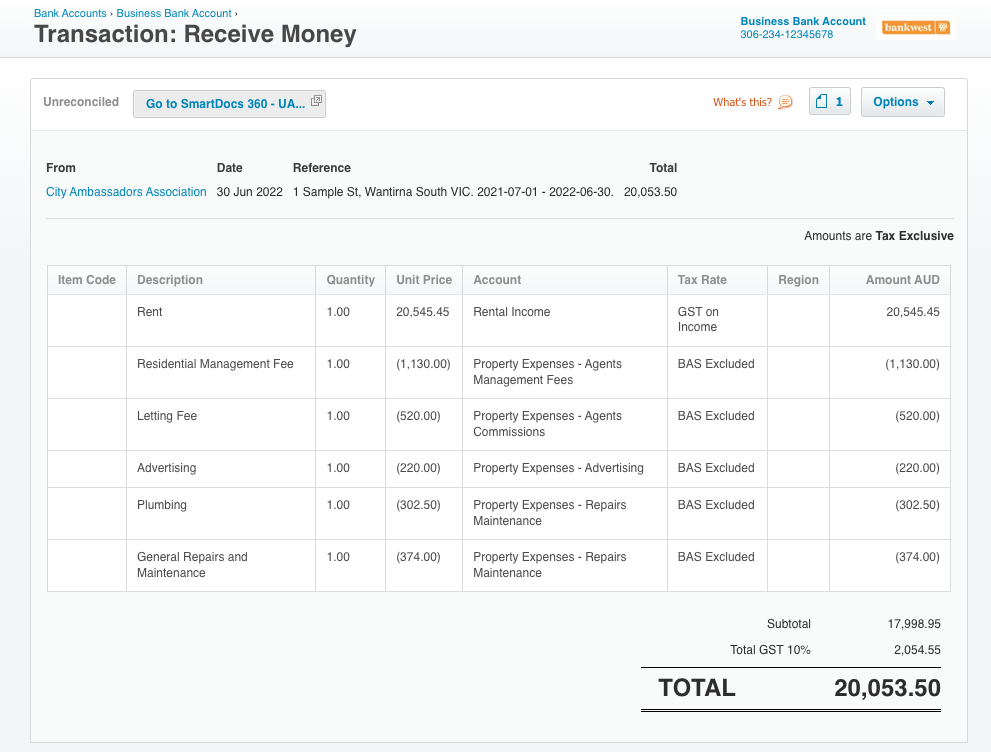Select the Rent line item row

coord(499,320)
